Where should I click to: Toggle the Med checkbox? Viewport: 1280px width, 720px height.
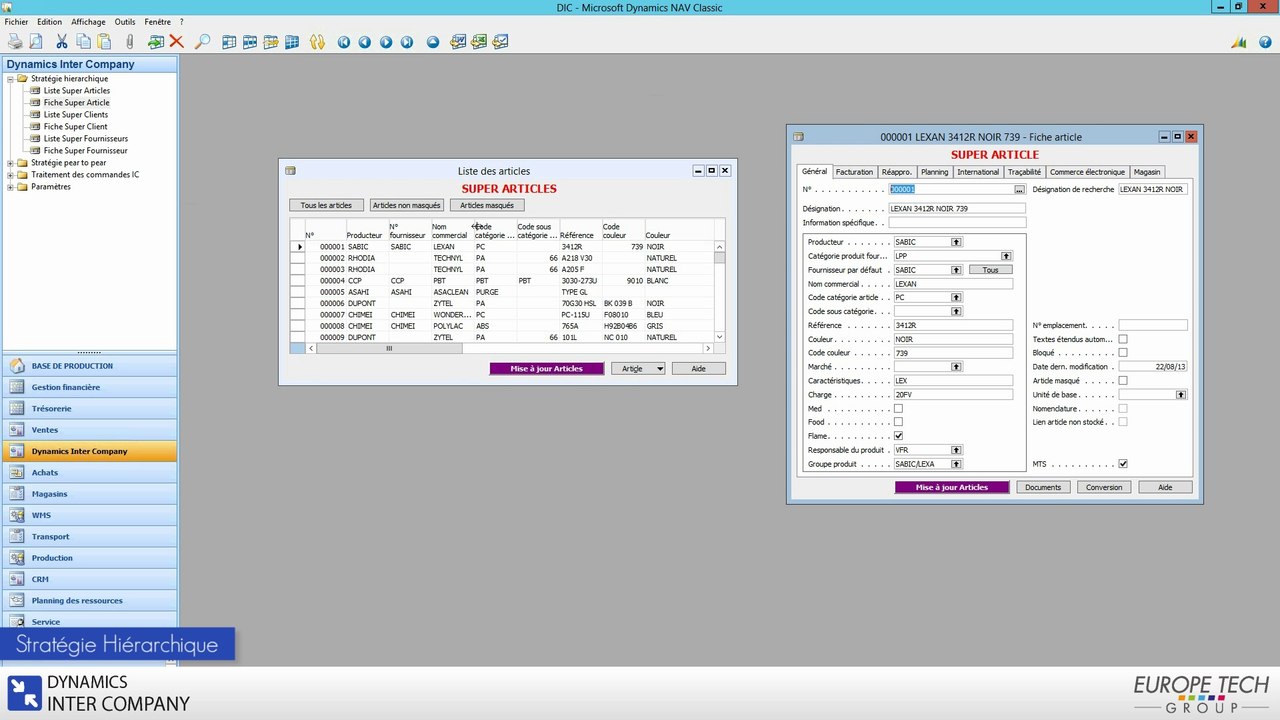pos(898,408)
